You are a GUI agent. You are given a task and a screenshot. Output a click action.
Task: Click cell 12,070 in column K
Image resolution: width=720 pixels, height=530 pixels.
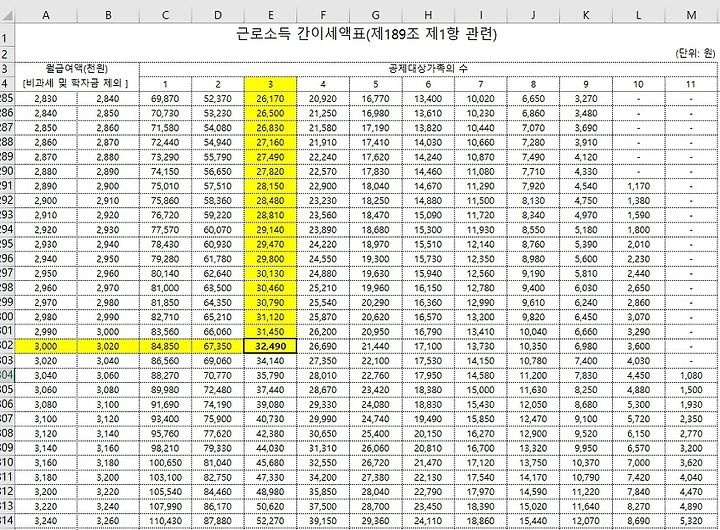586,521
